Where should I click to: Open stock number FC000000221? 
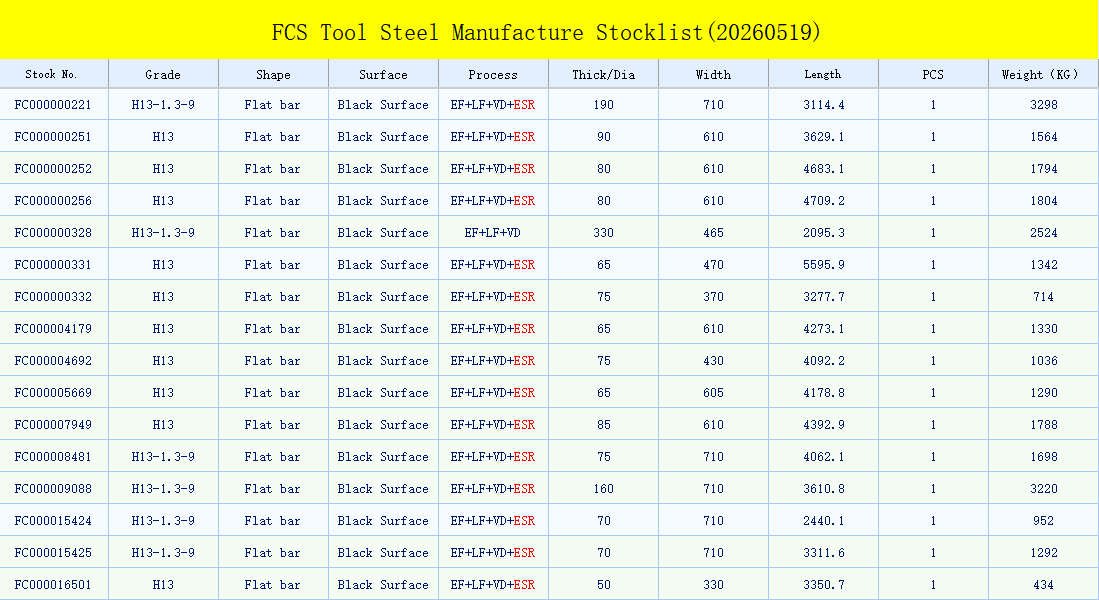pyautogui.click(x=53, y=105)
